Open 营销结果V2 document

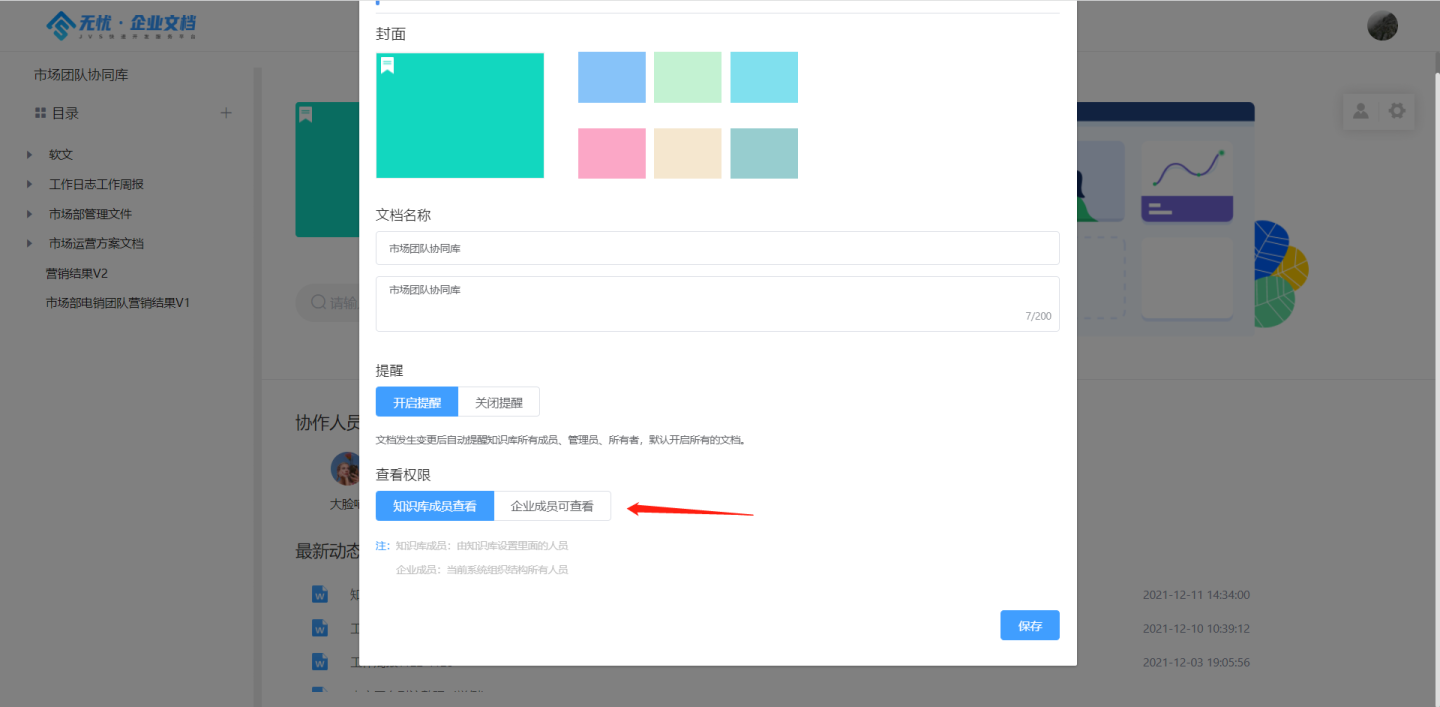click(77, 273)
